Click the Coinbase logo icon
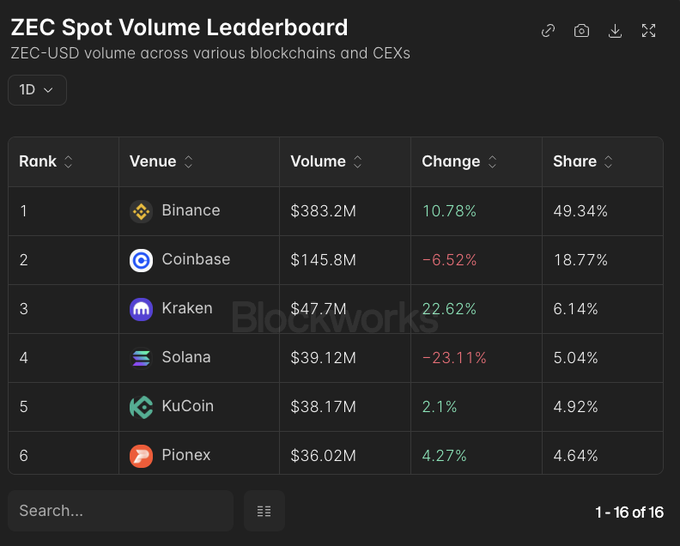This screenshot has width=680, height=546. coord(141,261)
